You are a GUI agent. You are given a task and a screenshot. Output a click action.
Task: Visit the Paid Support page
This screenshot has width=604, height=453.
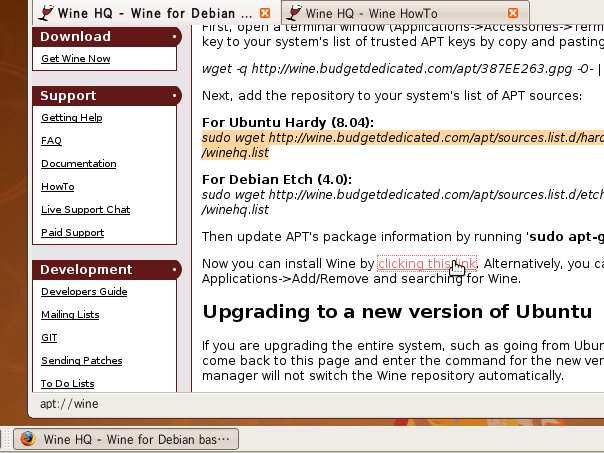point(72,233)
